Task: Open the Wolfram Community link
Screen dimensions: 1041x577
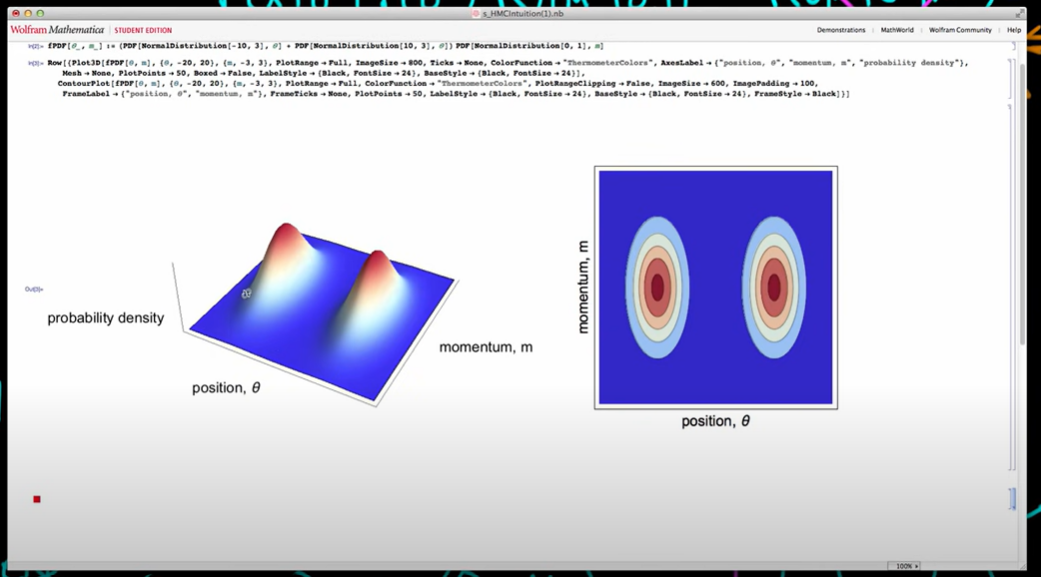Action: (x=960, y=30)
